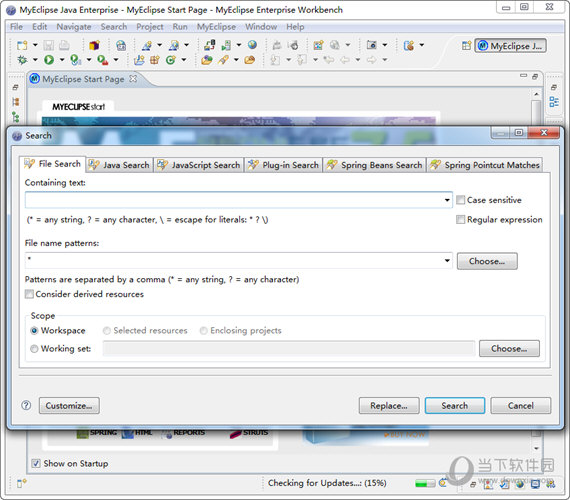Click the screenshot capture toolbar icon

(371, 45)
